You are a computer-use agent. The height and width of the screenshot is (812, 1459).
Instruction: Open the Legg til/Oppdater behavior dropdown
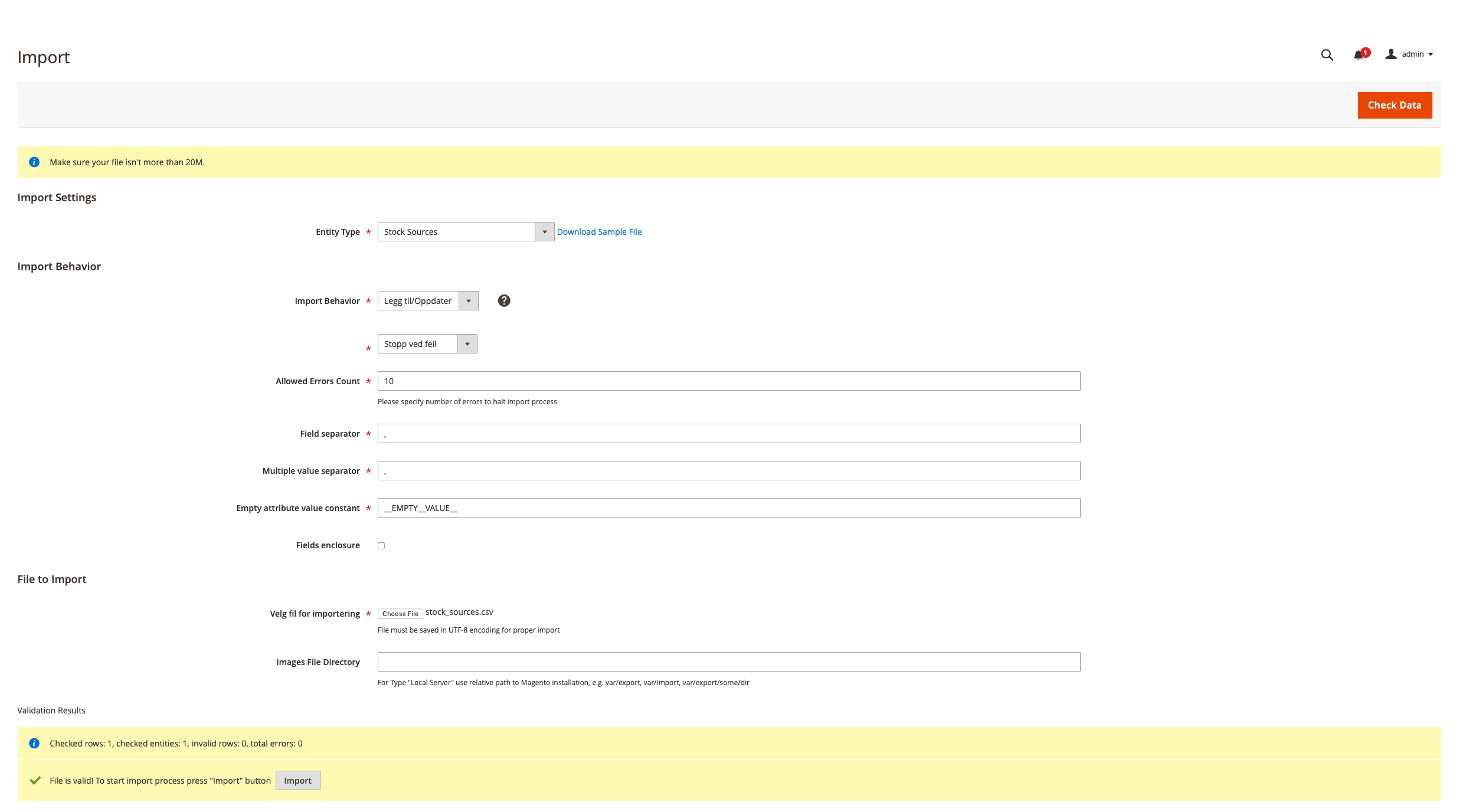point(427,301)
